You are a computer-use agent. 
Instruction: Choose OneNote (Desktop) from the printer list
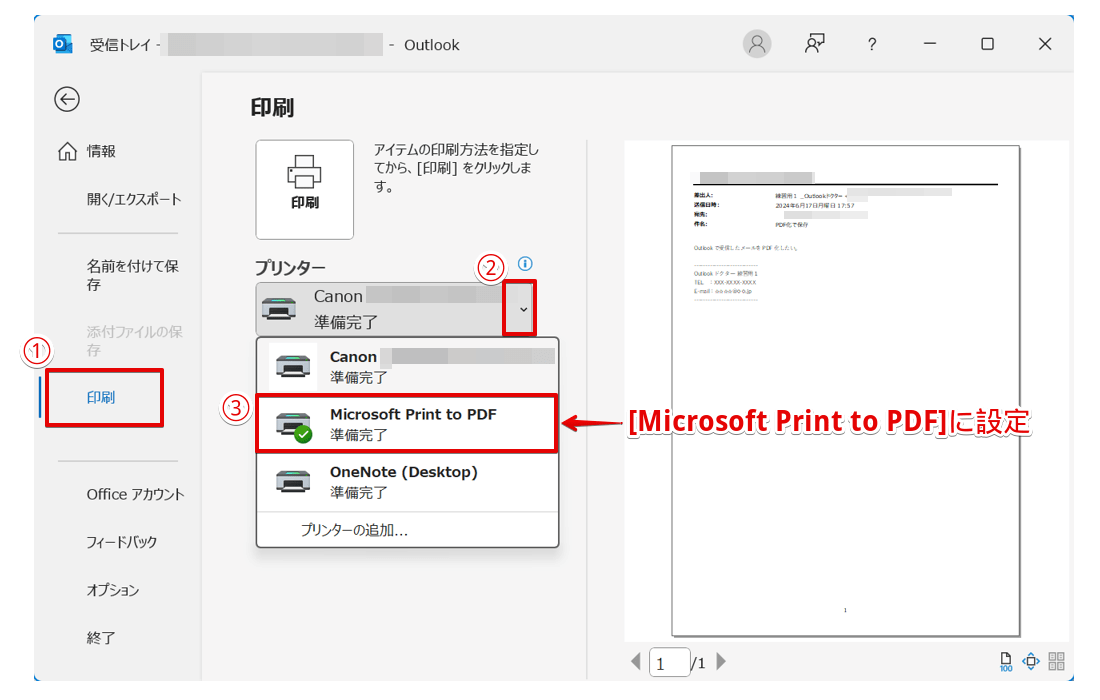(x=398, y=480)
